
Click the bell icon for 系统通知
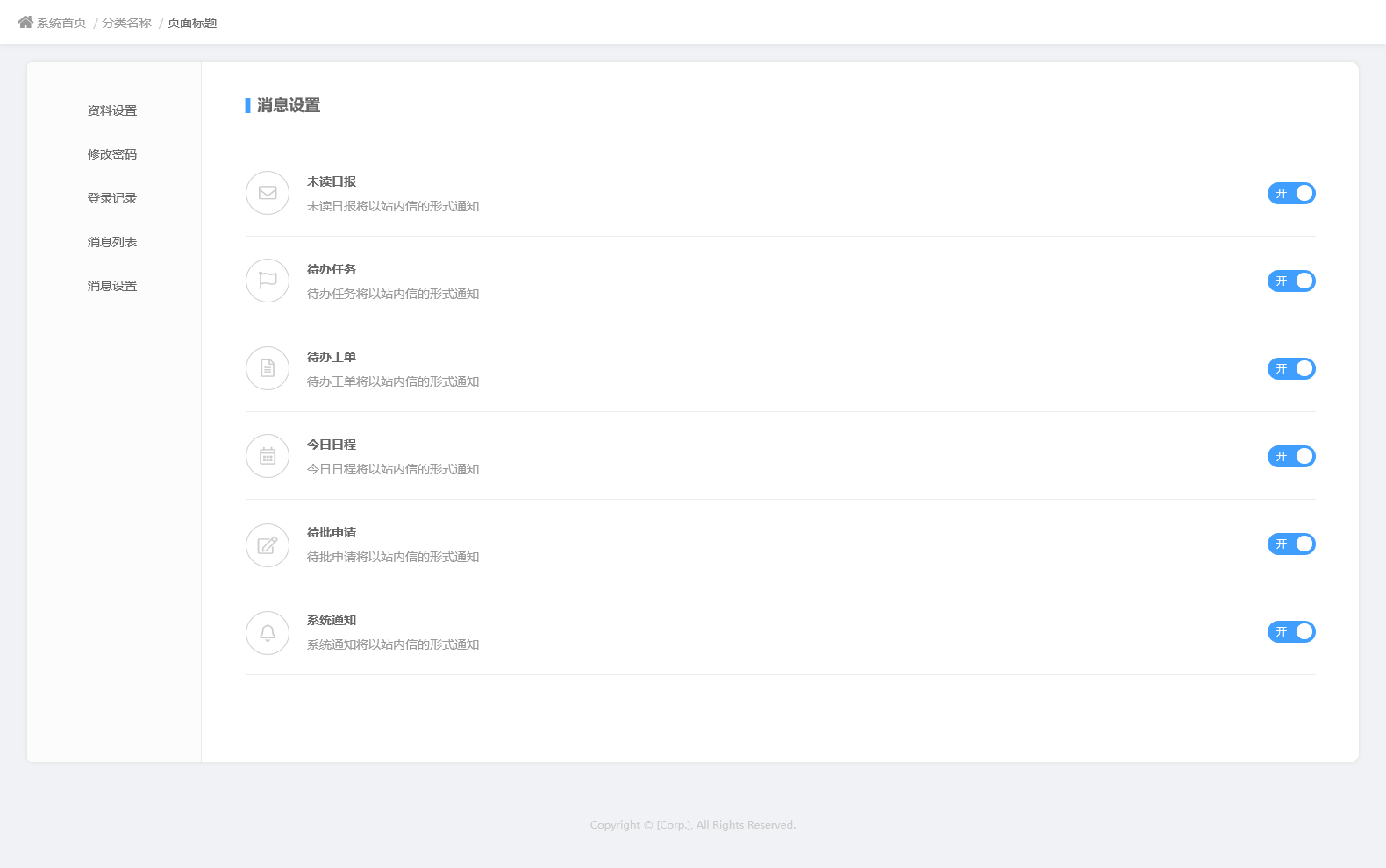coord(268,633)
